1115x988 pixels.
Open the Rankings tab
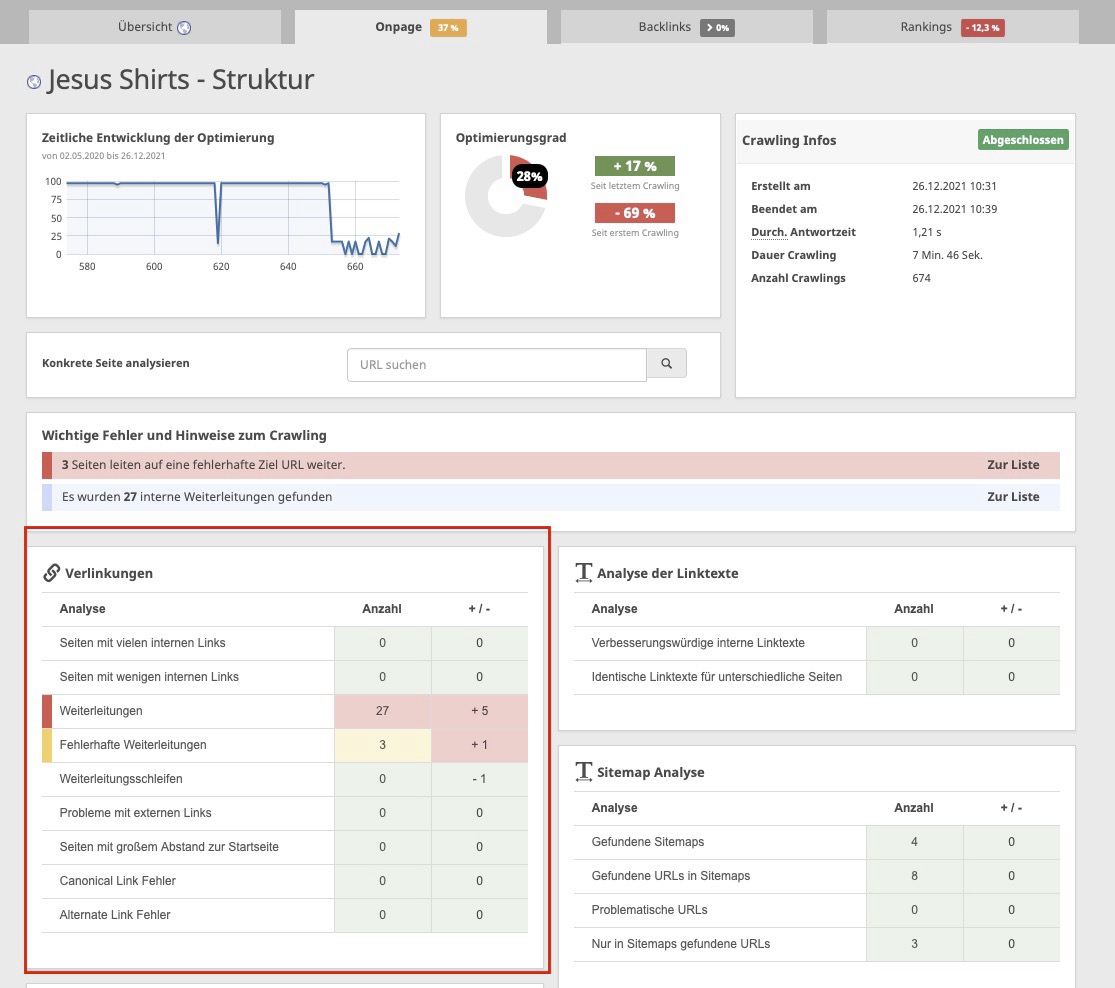point(951,27)
